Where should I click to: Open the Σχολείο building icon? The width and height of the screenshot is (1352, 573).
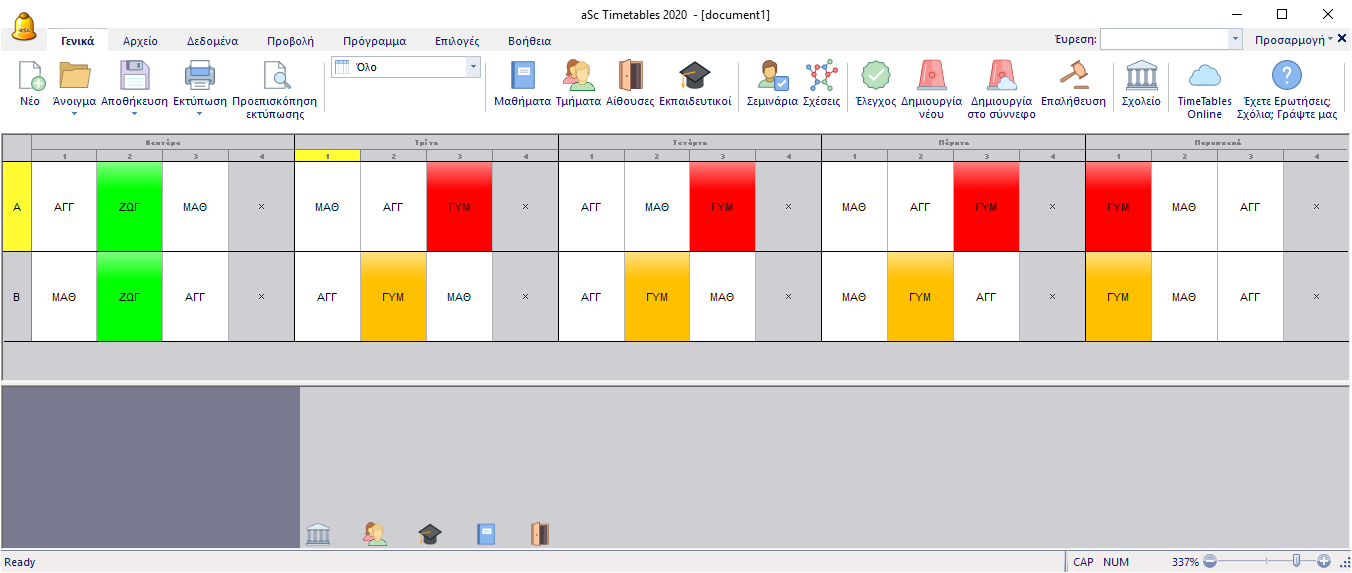(1141, 77)
